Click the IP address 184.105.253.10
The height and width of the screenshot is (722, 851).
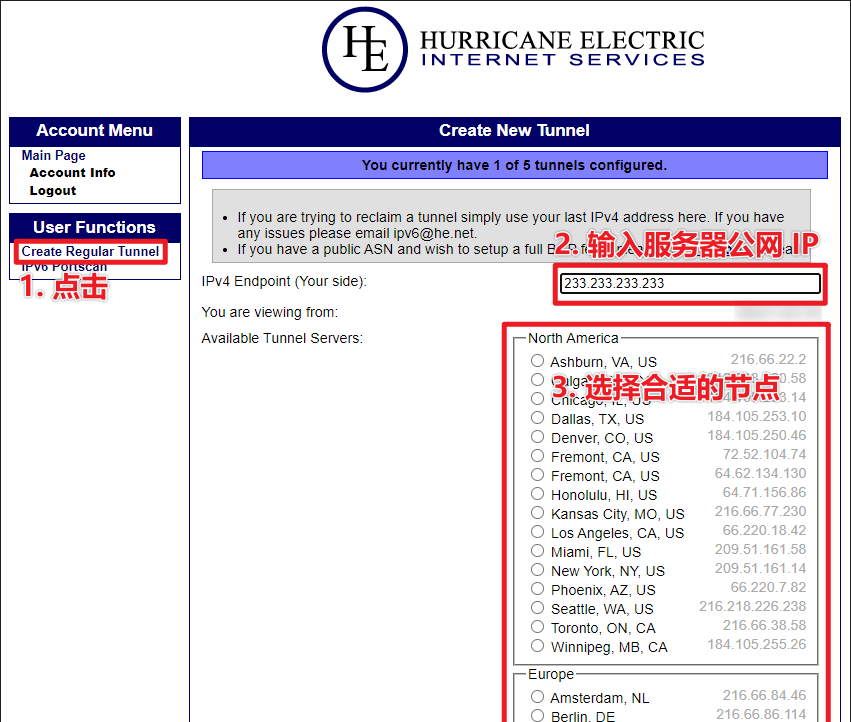757,416
